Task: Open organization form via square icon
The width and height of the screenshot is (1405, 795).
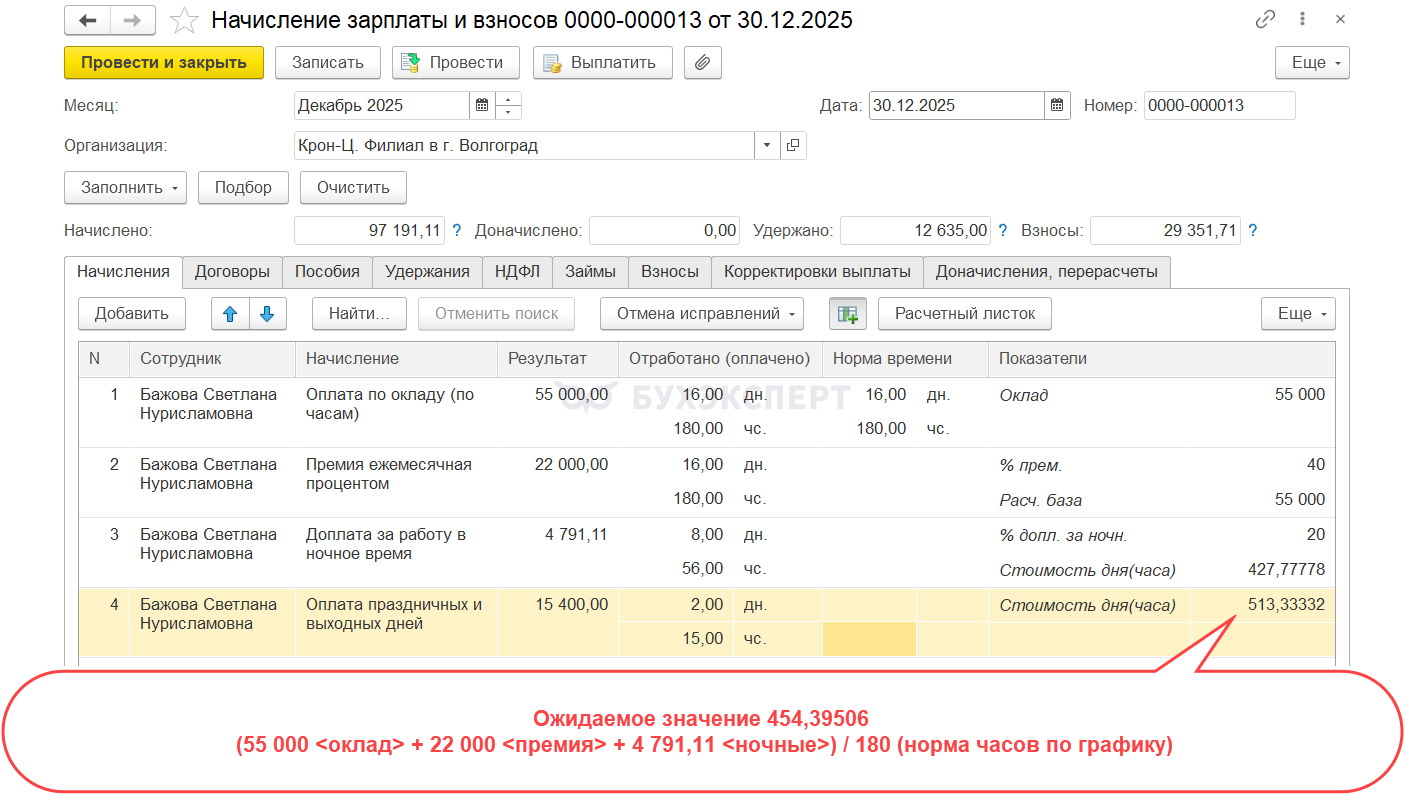Action: 793,146
